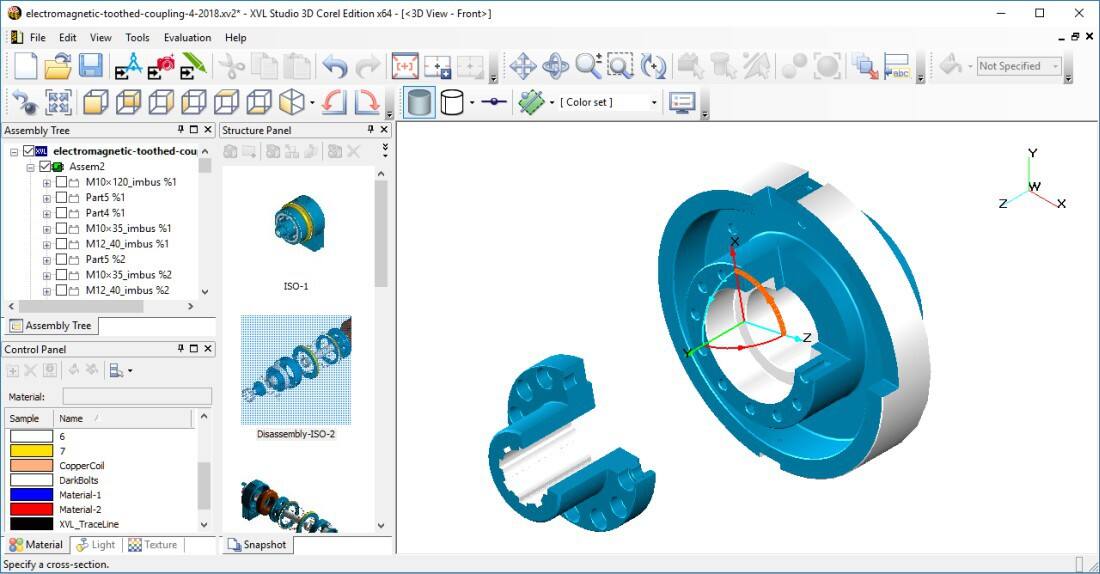Click the Undo arrow icon
The height and width of the screenshot is (574, 1100).
click(334, 67)
